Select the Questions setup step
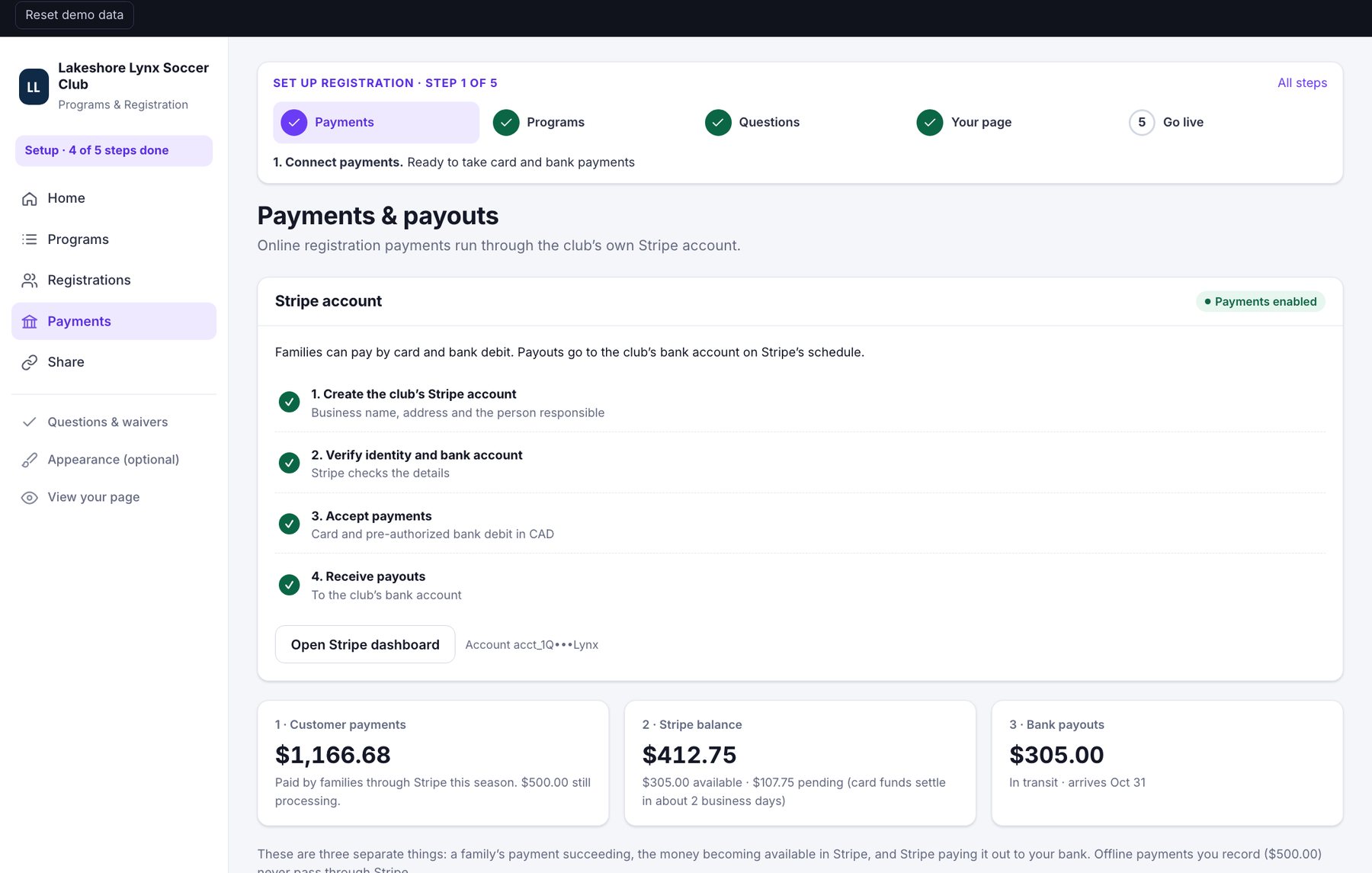 [800, 123]
